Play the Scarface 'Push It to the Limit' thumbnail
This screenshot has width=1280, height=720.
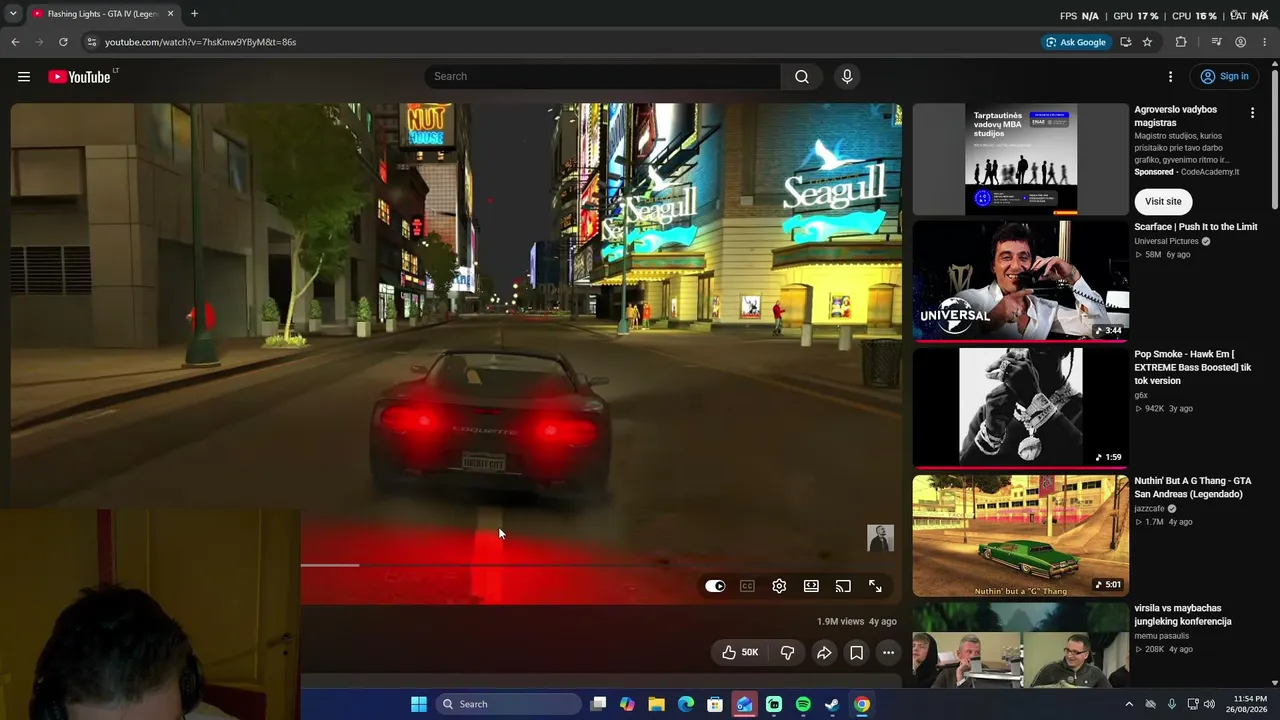point(1020,281)
